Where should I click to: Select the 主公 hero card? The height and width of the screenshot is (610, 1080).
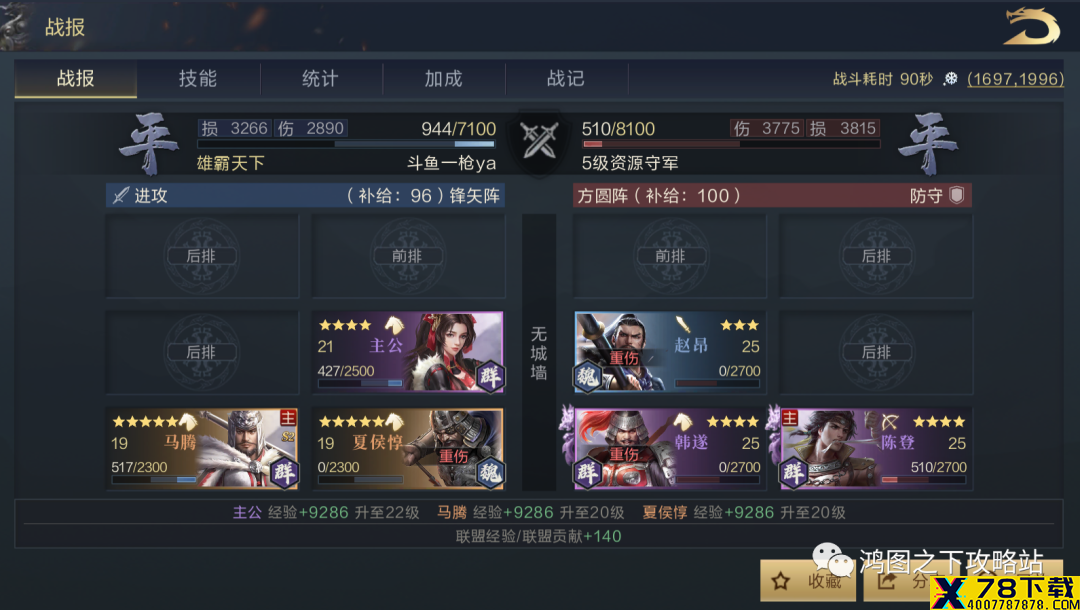pos(408,353)
